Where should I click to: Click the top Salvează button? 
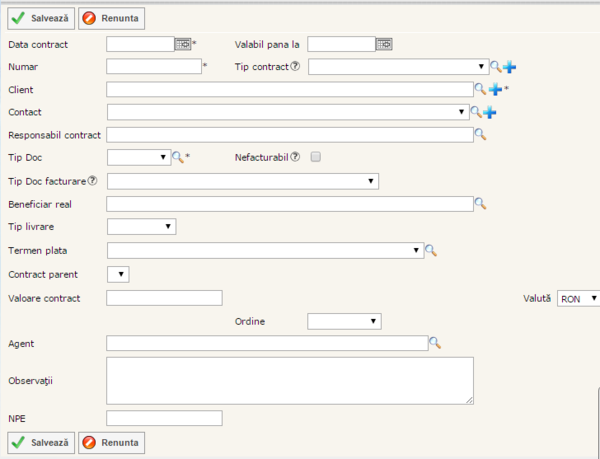40,18
